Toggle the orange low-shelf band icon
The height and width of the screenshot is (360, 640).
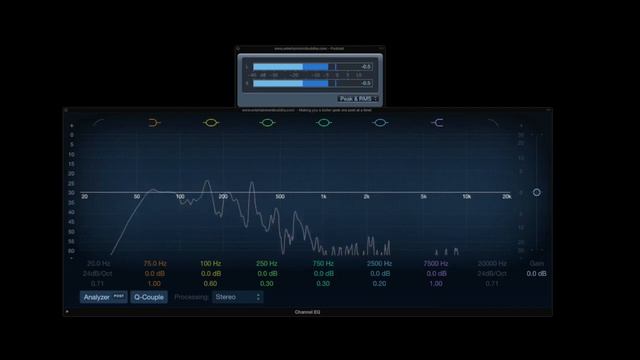[x=154, y=122]
